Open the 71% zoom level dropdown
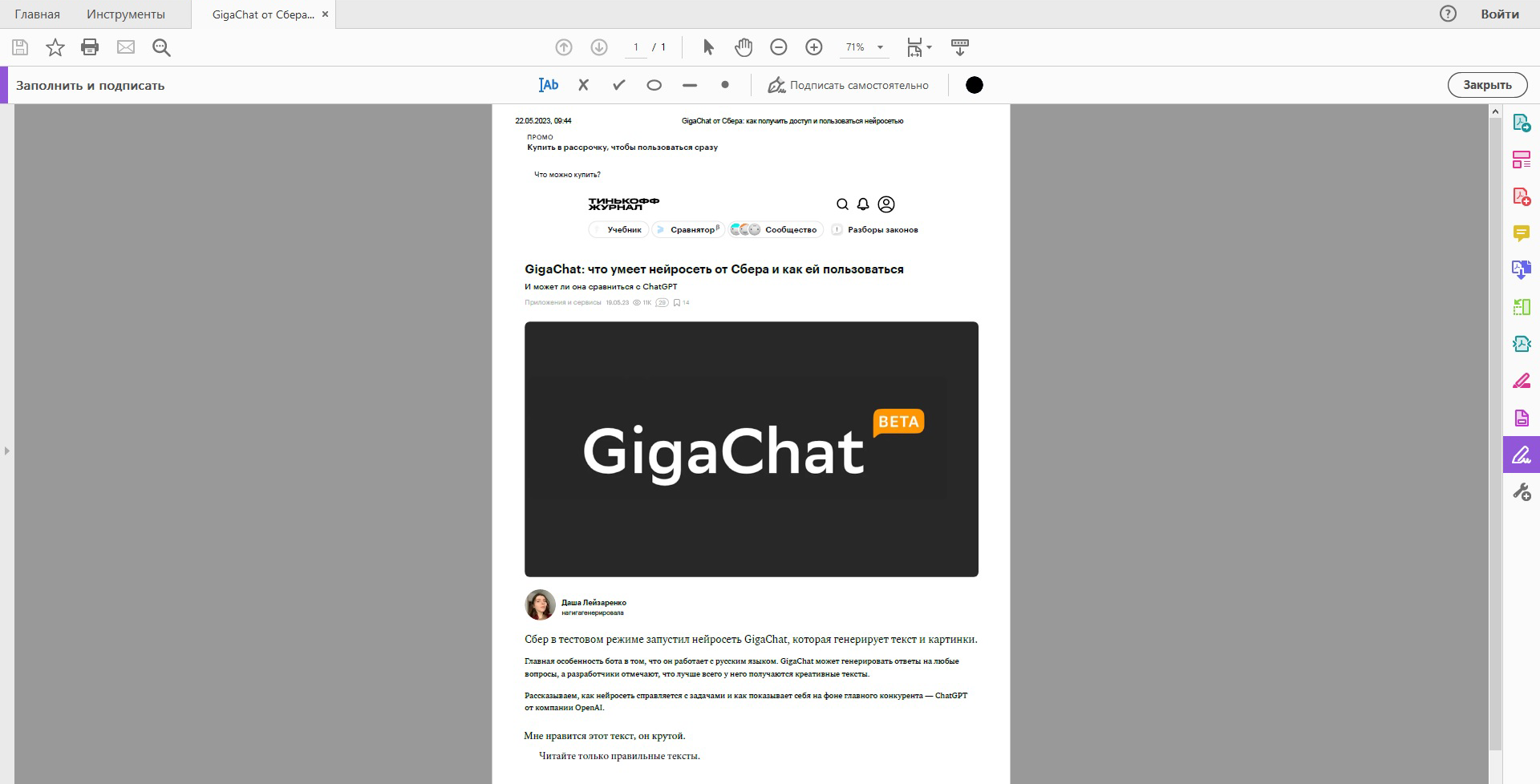Screen dimensions: 1540x784 tap(865, 47)
